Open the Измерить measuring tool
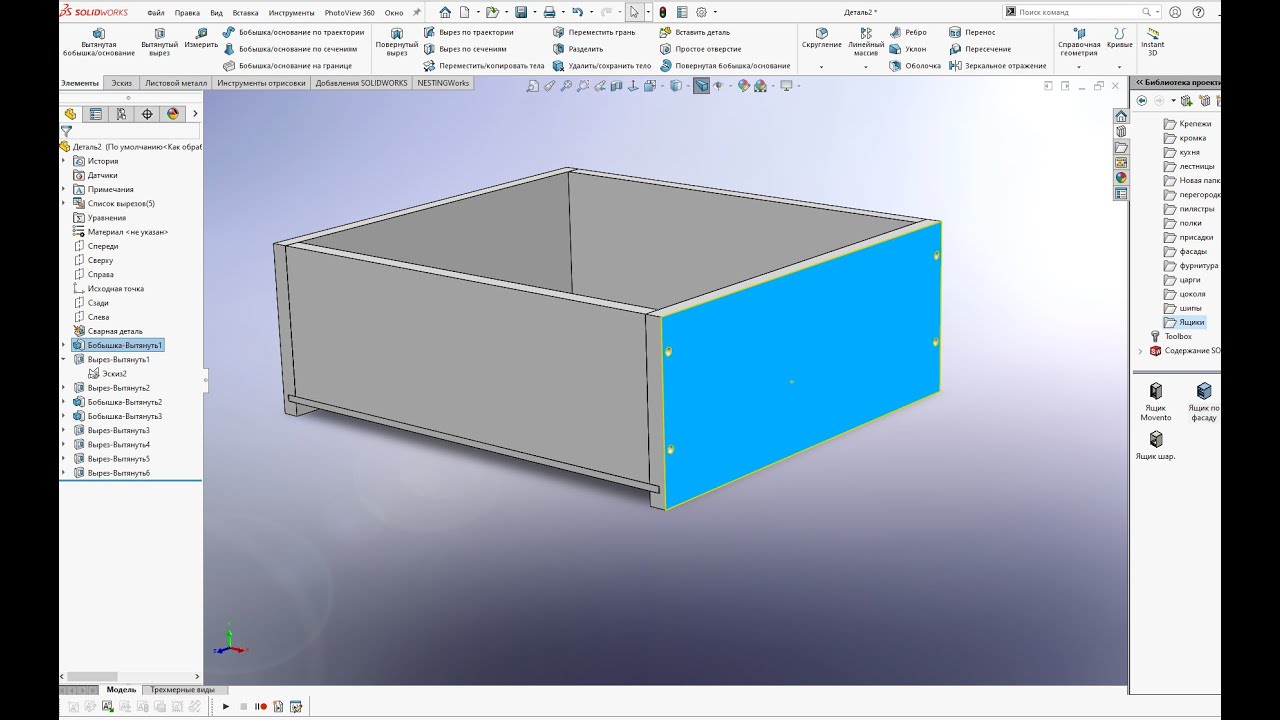Viewport: 1280px width, 720px height. point(201,39)
